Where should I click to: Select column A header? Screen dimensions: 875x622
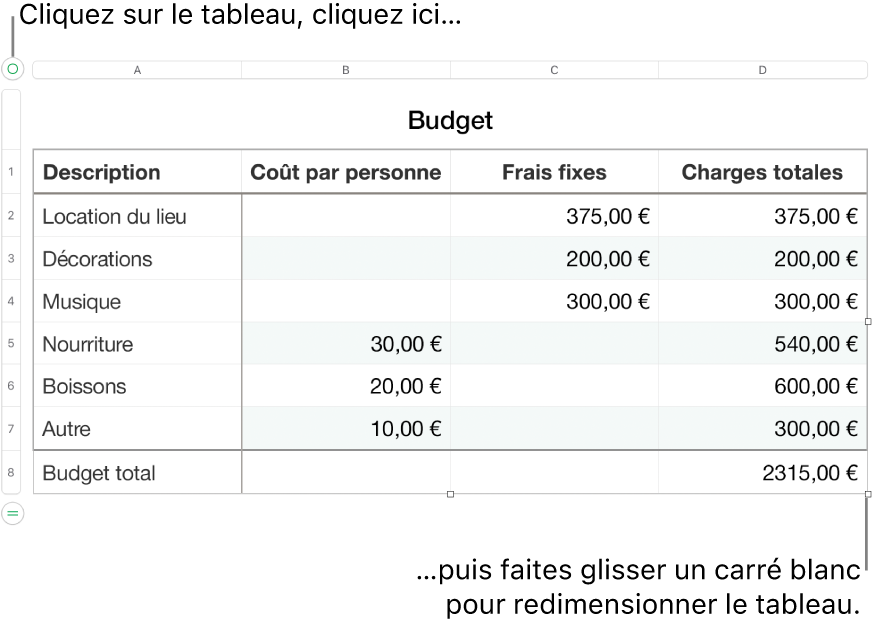click(137, 70)
